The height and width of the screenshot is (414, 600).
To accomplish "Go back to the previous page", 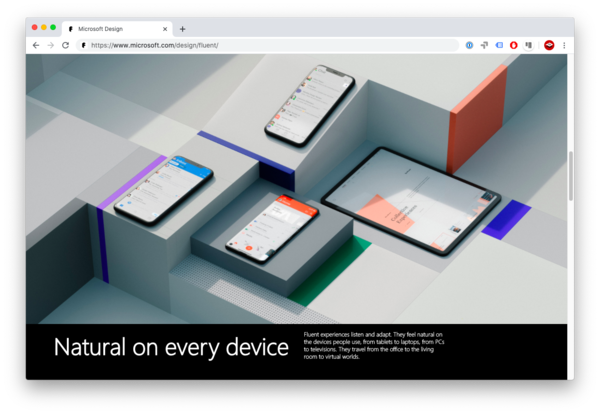I will coord(36,46).
